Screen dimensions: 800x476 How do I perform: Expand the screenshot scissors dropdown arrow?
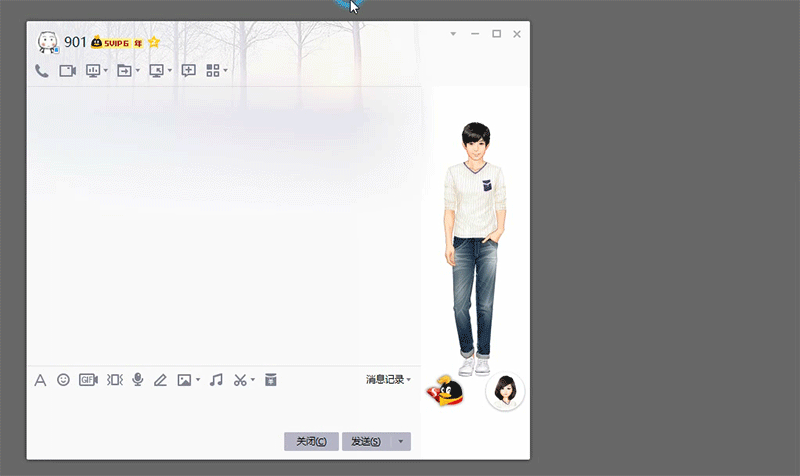pos(253,380)
